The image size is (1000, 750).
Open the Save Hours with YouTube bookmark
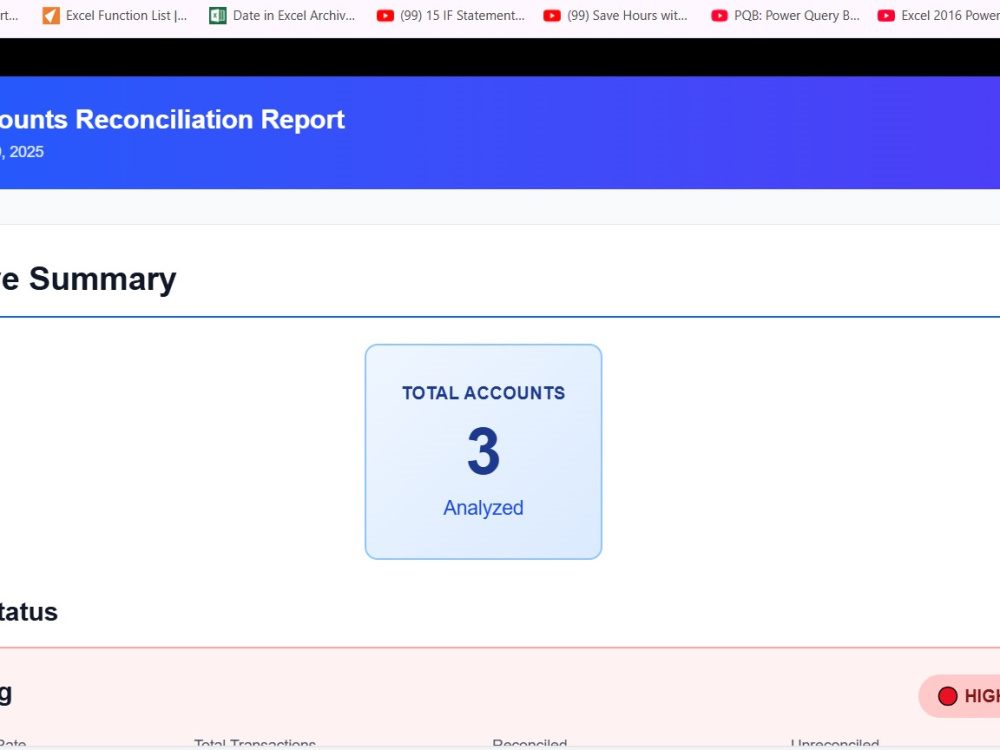click(615, 15)
